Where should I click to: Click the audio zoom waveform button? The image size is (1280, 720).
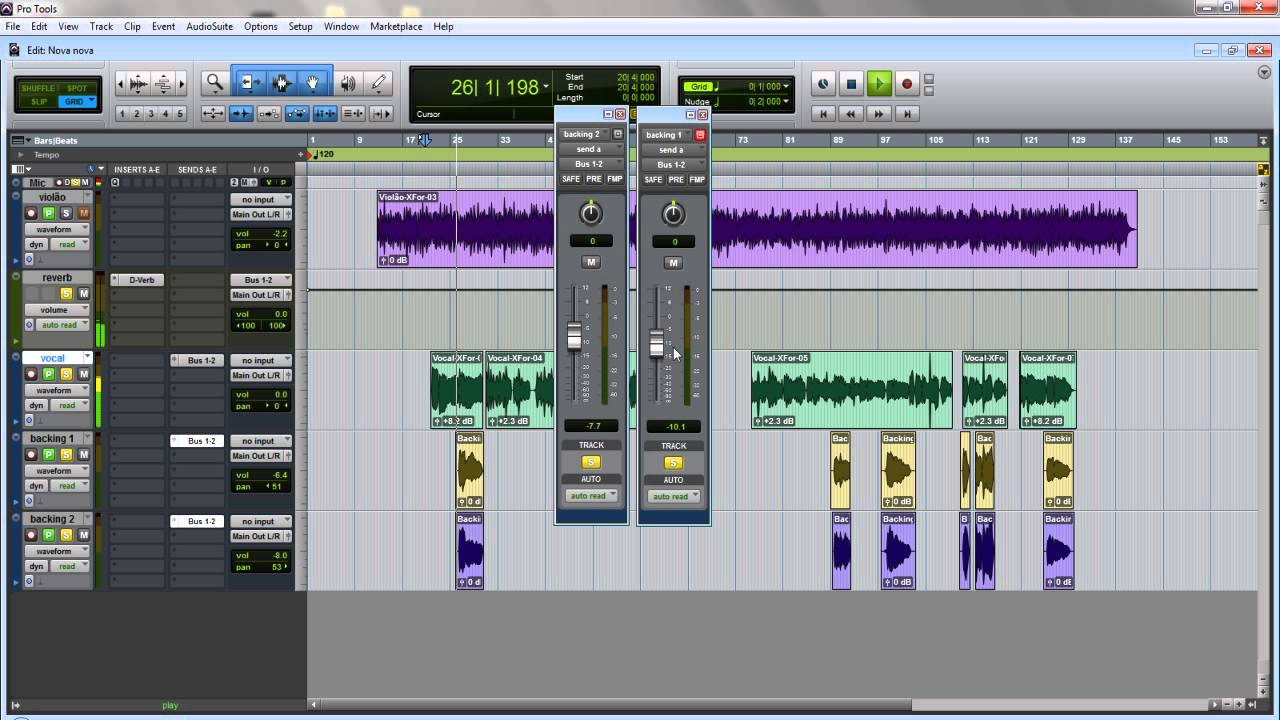[x=139, y=84]
